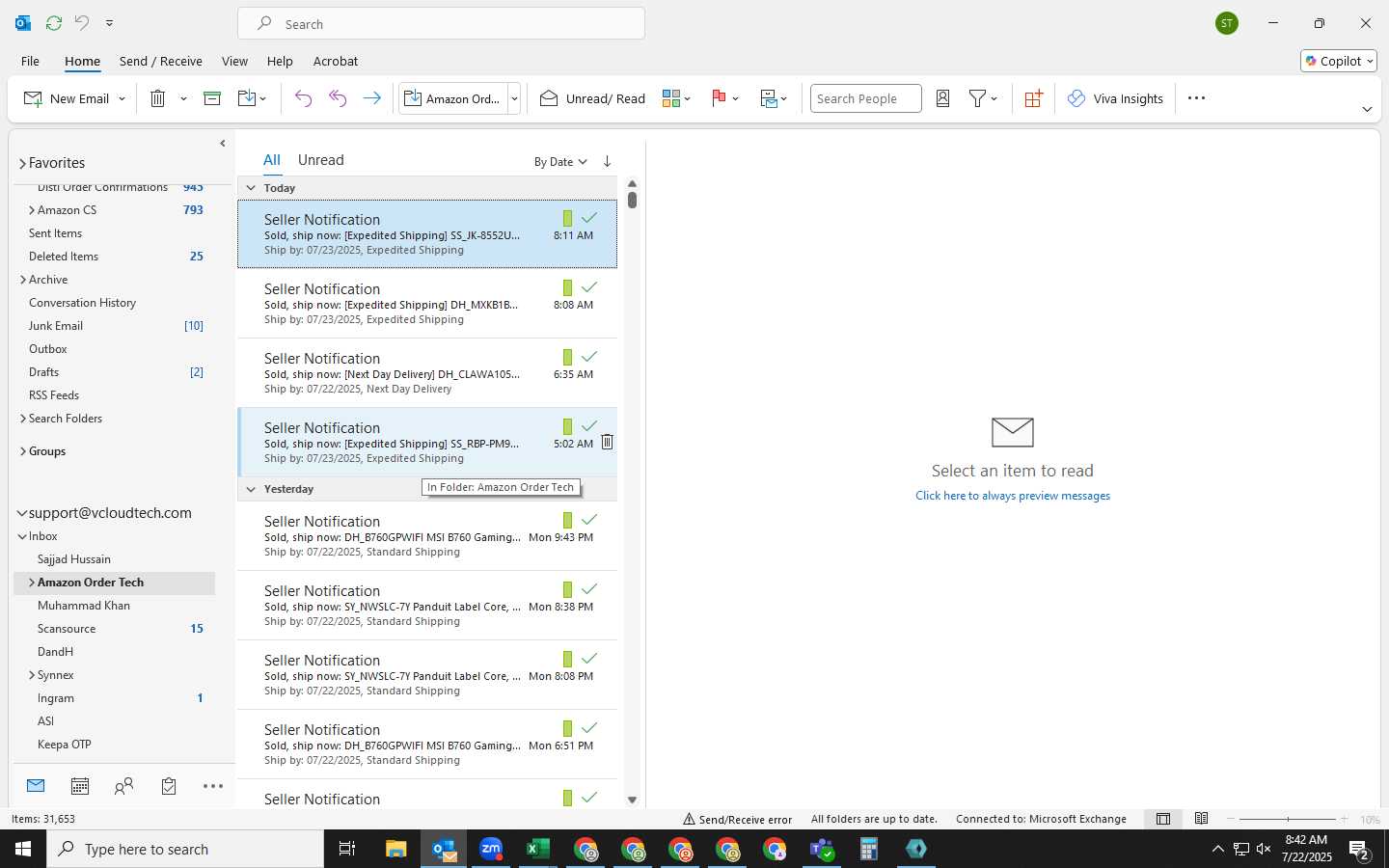Show only Unread messages tab

tap(320, 160)
